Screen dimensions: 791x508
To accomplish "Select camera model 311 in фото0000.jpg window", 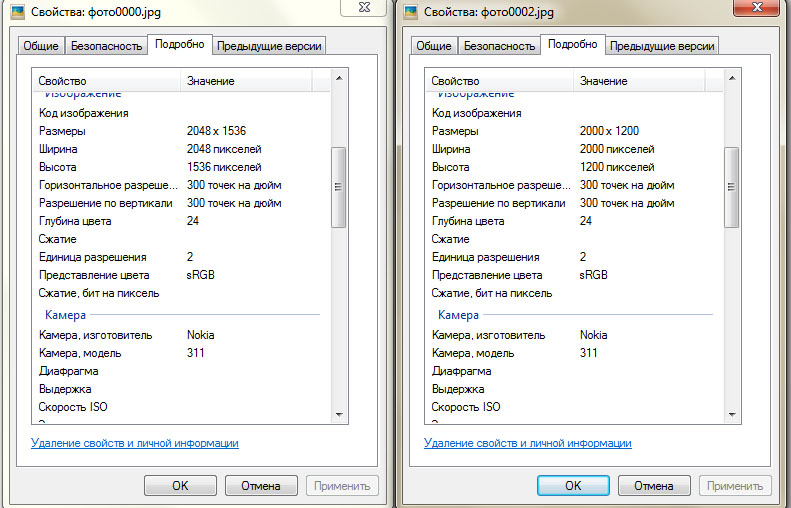I will (x=196, y=353).
